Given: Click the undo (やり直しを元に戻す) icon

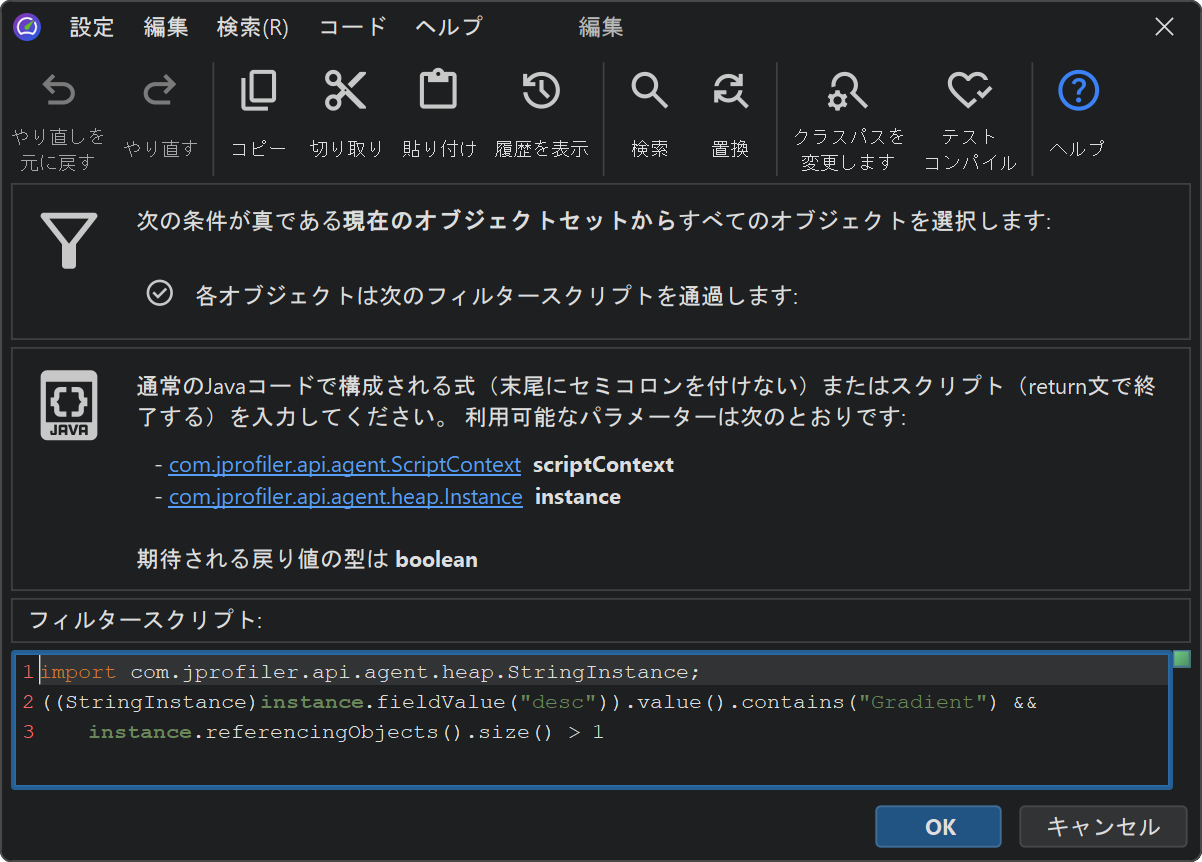Looking at the screenshot, I should (x=58, y=93).
